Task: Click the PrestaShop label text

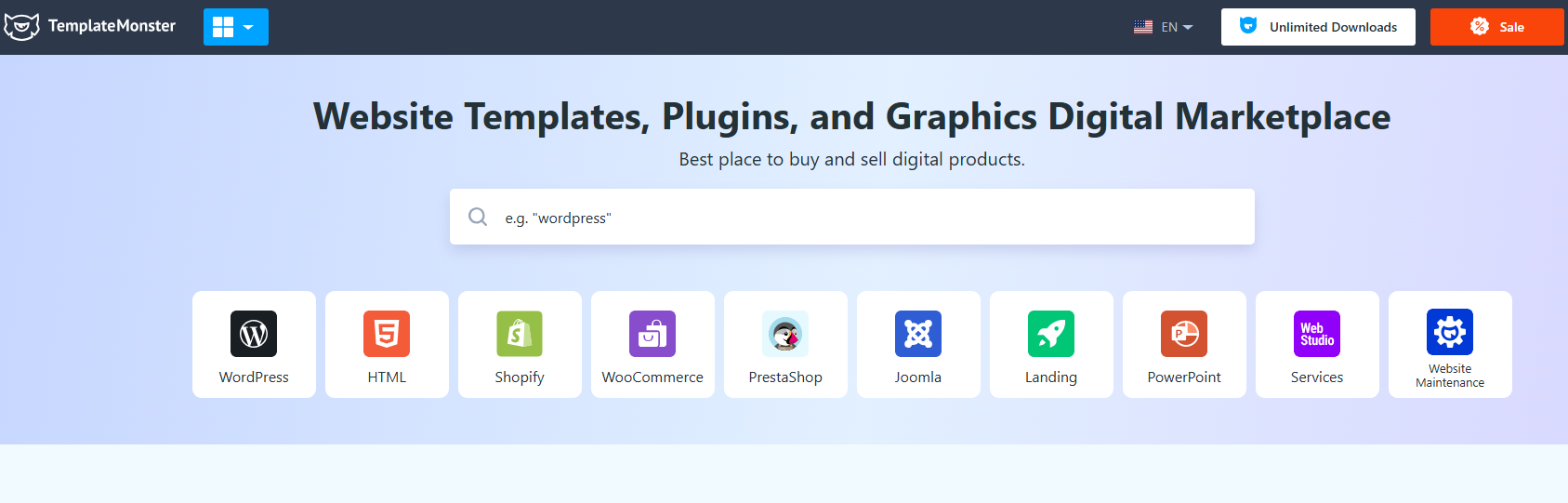Action: point(785,377)
